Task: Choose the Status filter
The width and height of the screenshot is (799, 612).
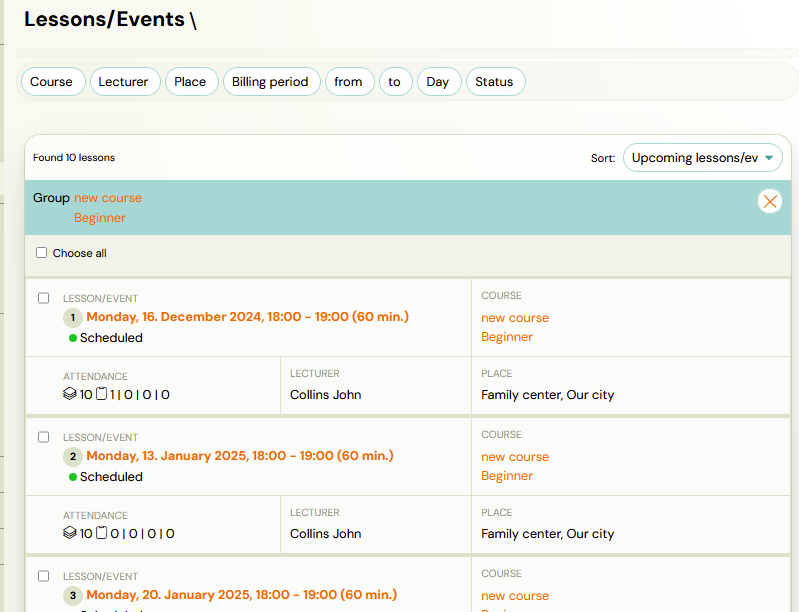Action: coord(494,82)
